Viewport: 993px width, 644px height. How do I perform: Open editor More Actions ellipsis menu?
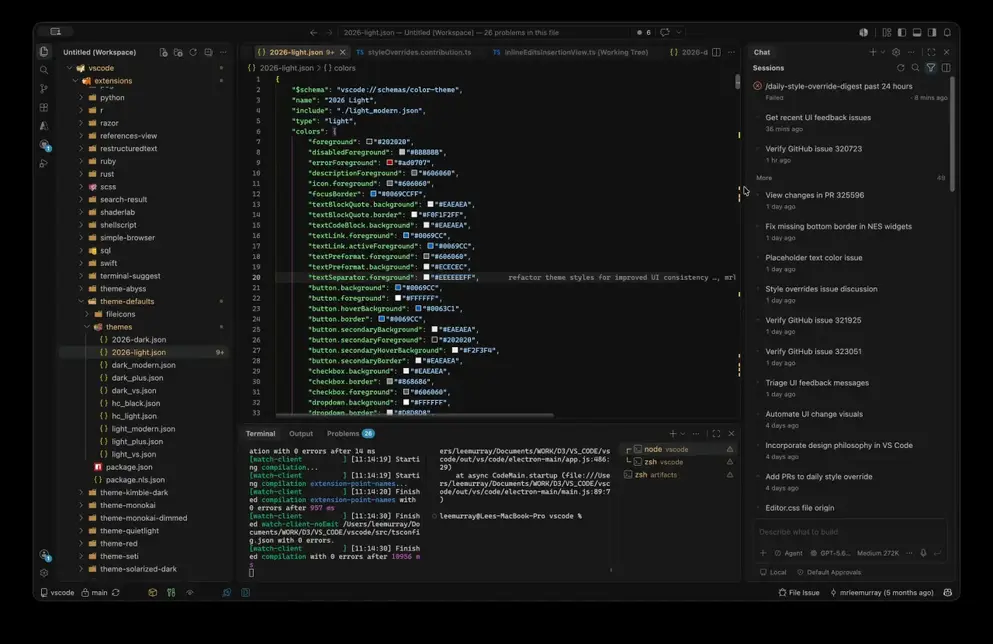(x=731, y=53)
